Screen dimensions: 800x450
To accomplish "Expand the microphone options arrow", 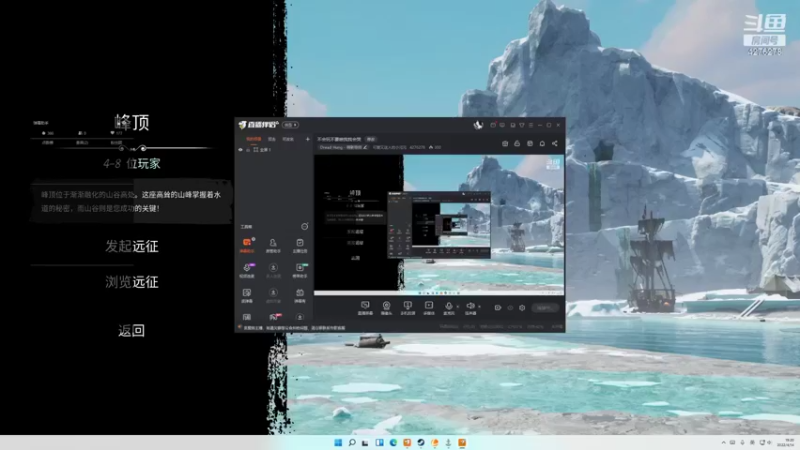I will click(457, 307).
